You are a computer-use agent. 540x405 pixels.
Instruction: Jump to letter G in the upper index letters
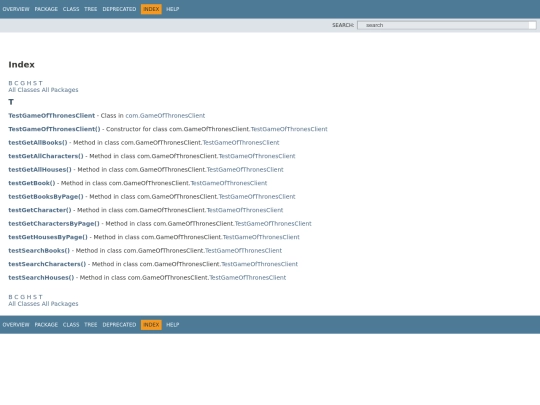(23, 83)
